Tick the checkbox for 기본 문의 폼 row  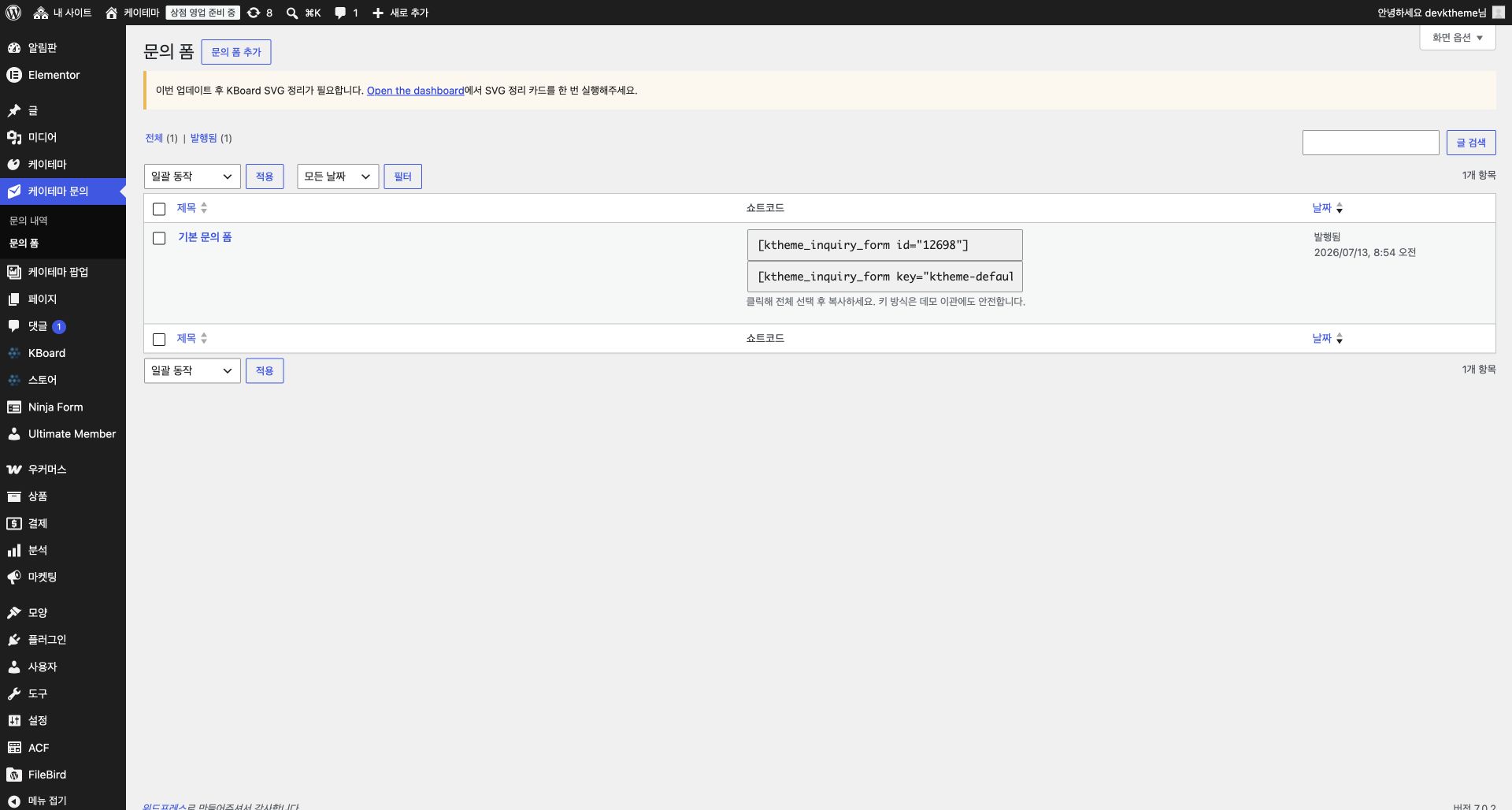(159, 238)
